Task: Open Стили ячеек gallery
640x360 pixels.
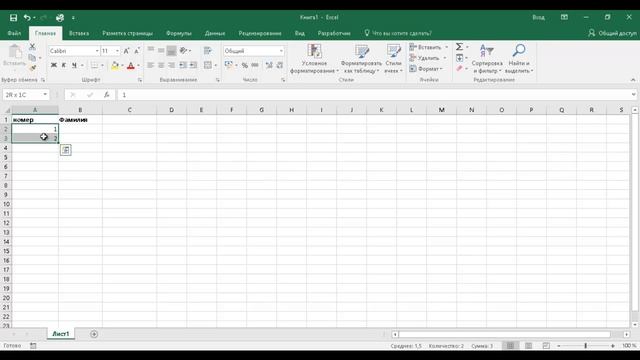Action: tap(393, 59)
